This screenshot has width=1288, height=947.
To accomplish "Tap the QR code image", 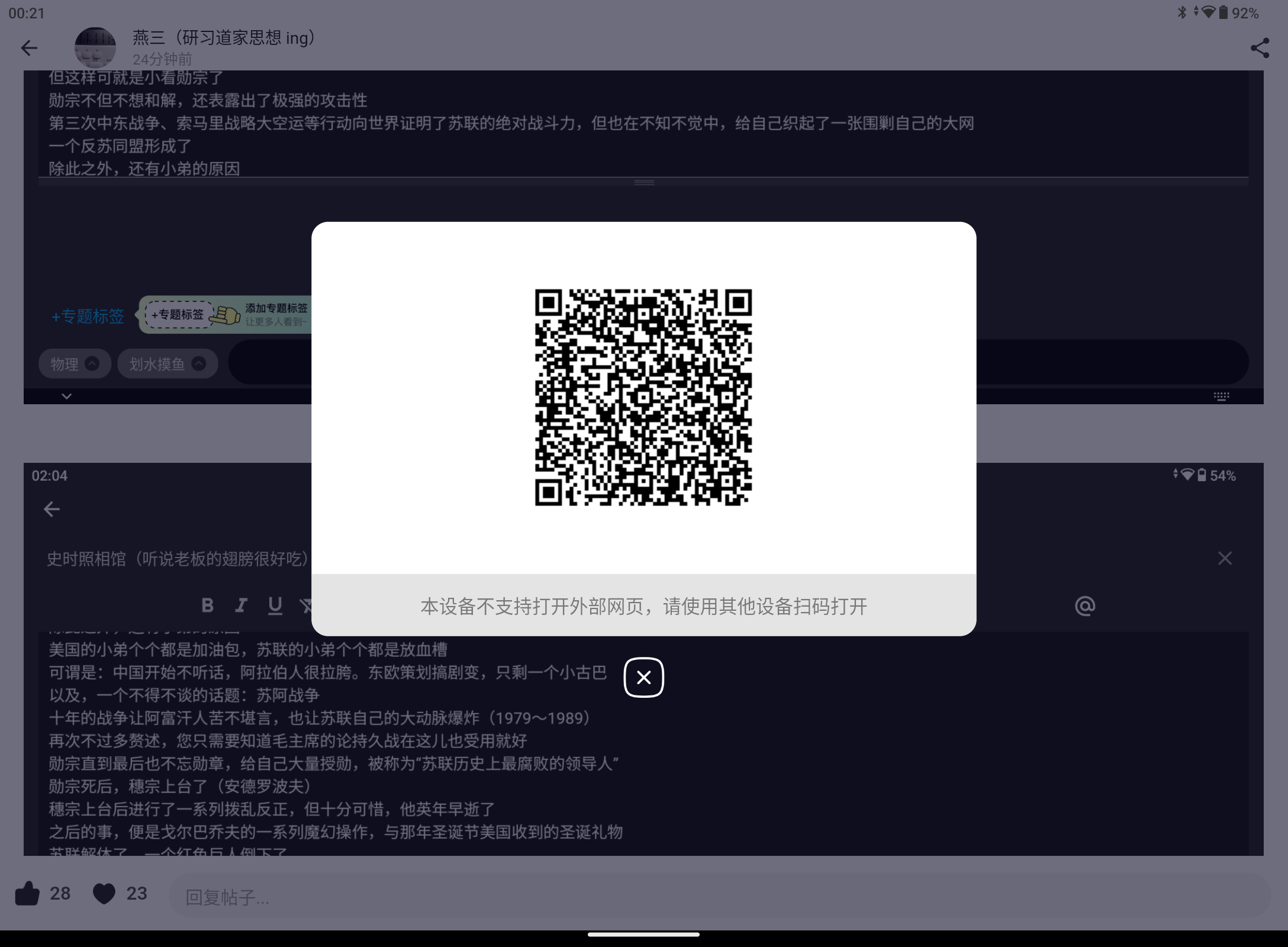I will click(x=643, y=397).
